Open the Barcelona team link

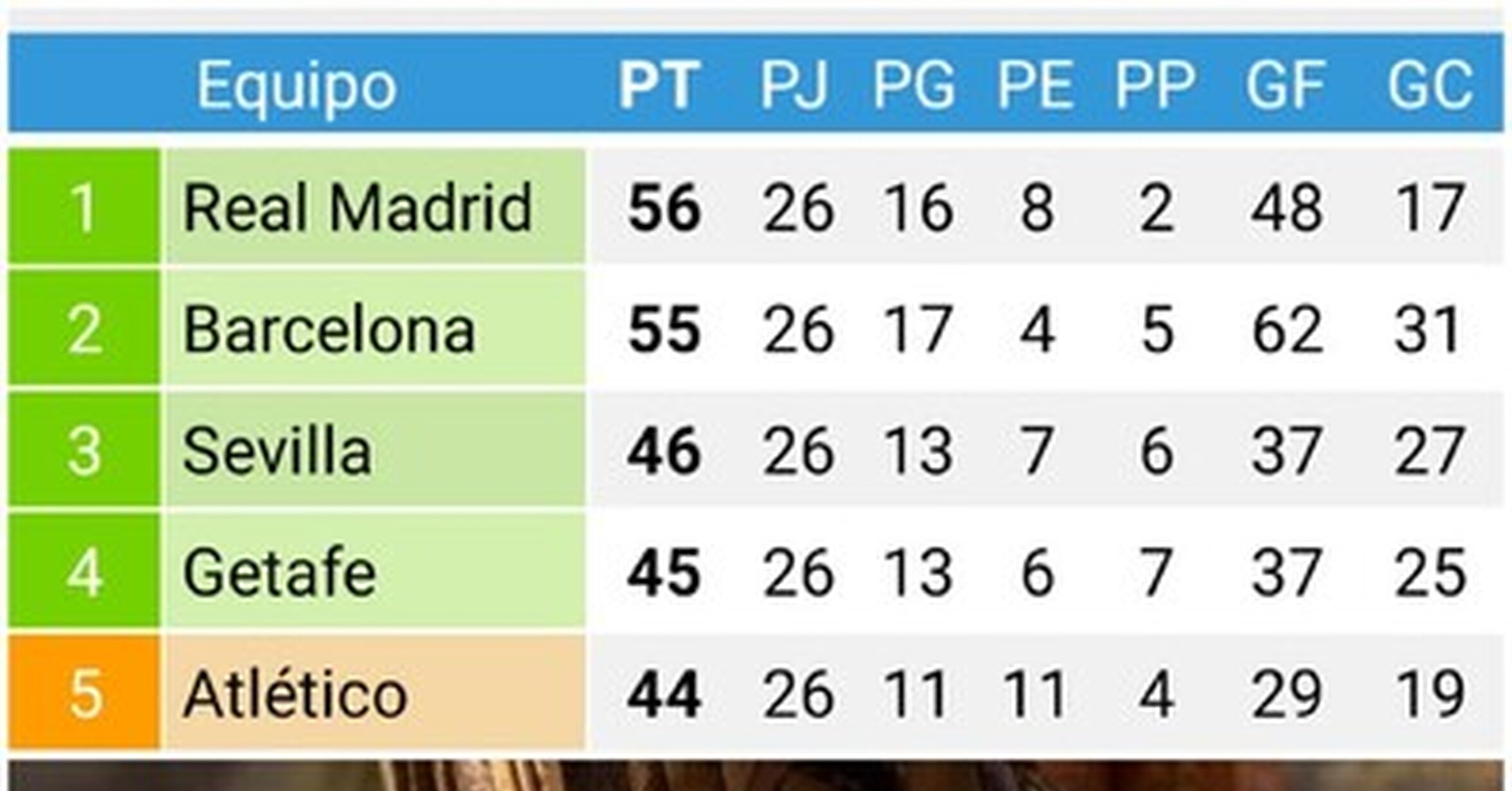tap(329, 329)
